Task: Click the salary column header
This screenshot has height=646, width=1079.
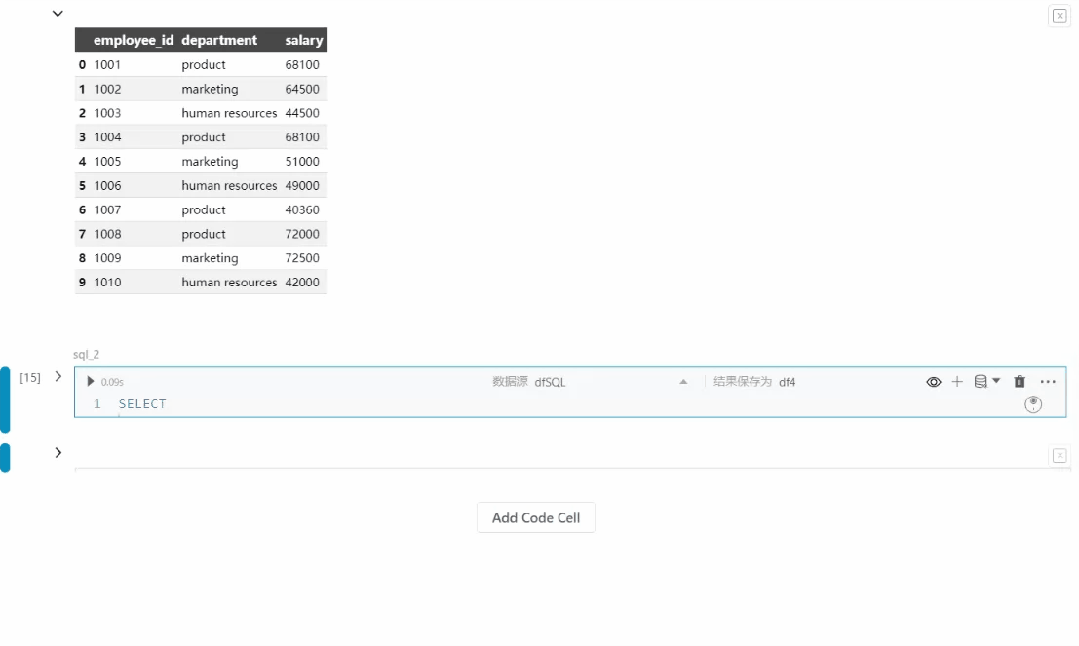Action: pos(304,40)
